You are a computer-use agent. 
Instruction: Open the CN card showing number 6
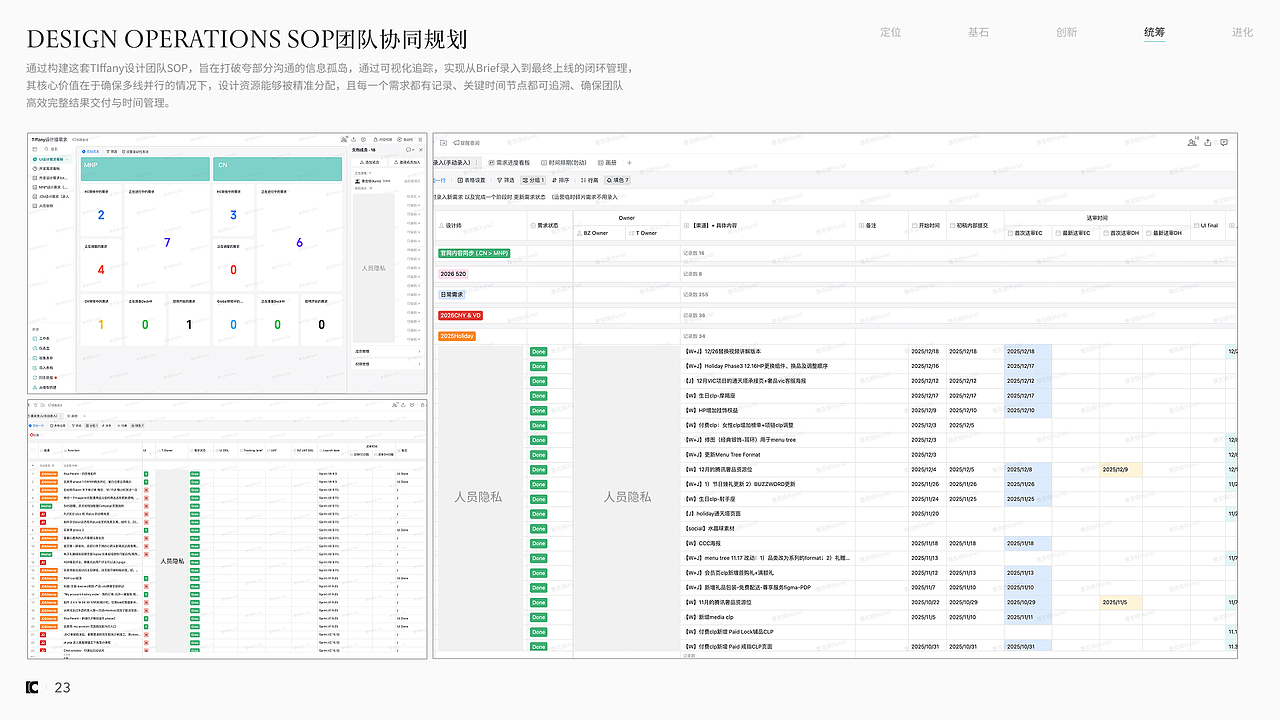299,238
